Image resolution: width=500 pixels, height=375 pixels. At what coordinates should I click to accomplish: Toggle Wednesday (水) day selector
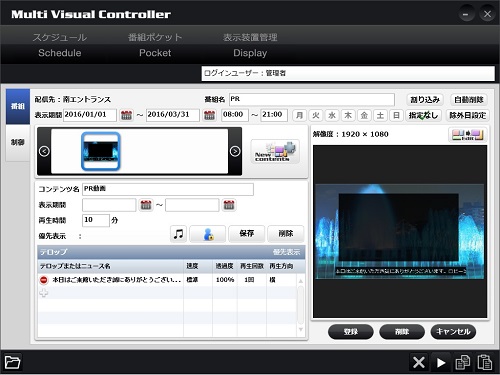coord(332,115)
